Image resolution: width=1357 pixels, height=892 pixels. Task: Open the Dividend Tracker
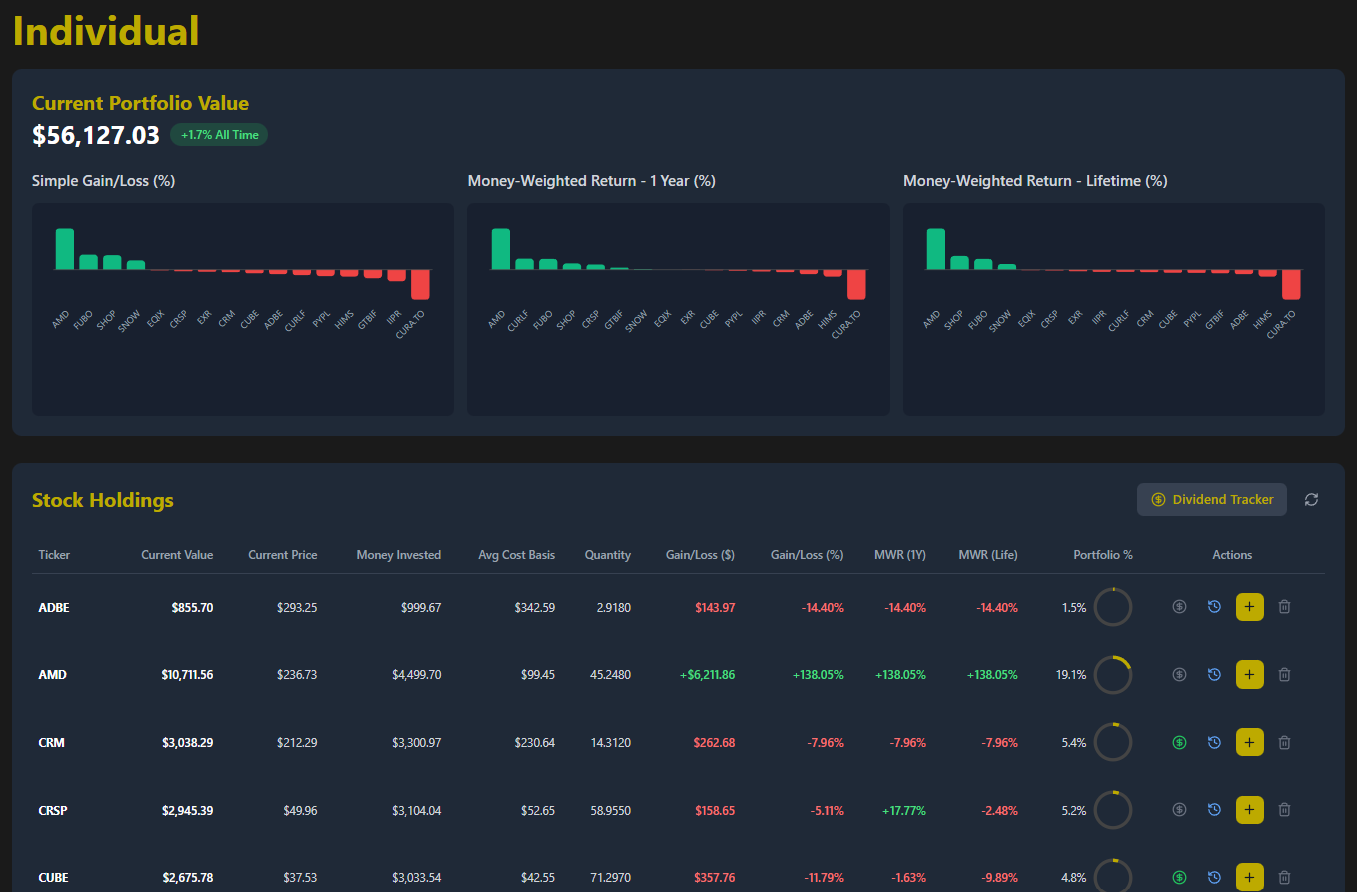point(1211,499)
